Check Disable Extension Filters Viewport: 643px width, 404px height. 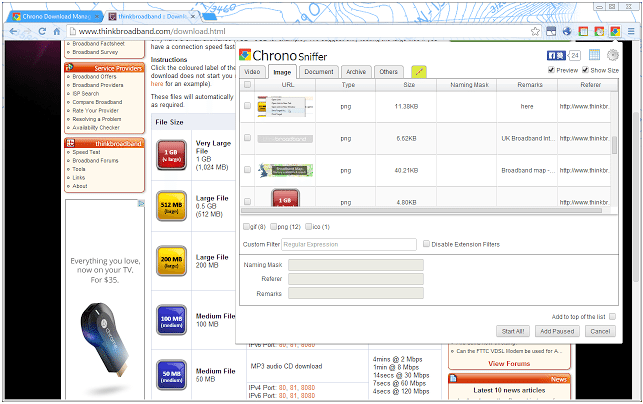pyautogui.click(x=426, y=244)
